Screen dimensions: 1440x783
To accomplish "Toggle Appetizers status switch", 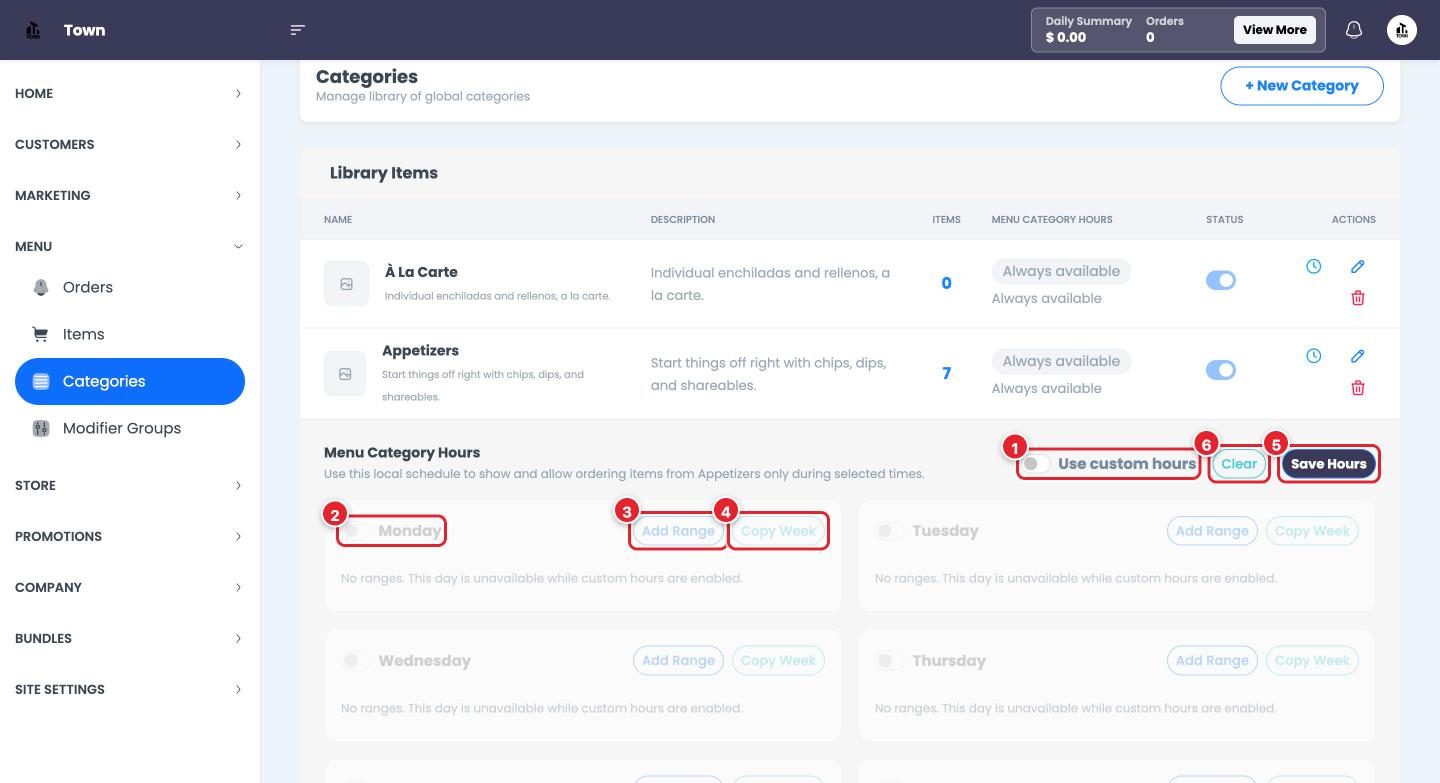I will (x=1221, y=370).
